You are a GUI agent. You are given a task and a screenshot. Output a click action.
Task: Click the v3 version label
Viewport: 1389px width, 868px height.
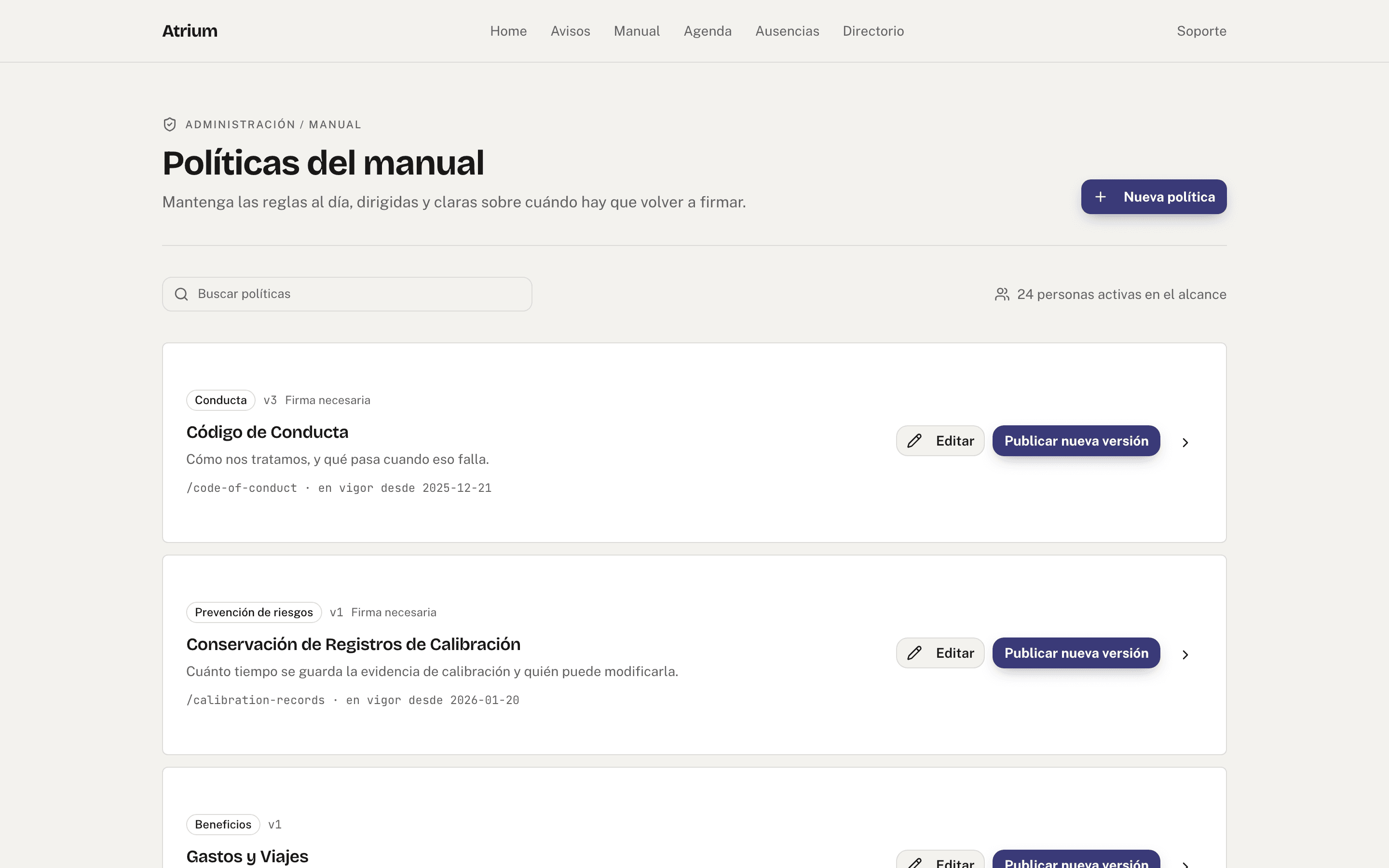[x=271, y=400]
